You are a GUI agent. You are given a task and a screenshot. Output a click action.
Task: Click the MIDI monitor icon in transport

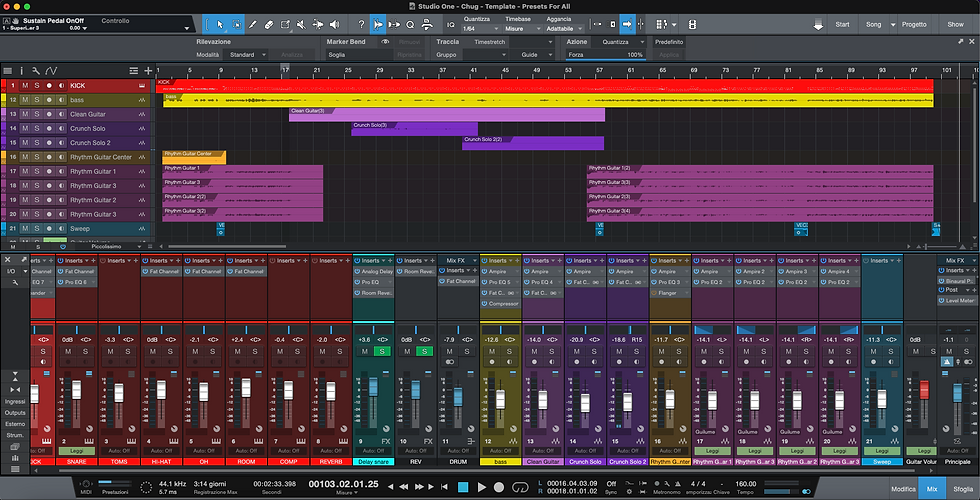click(86, 484)
